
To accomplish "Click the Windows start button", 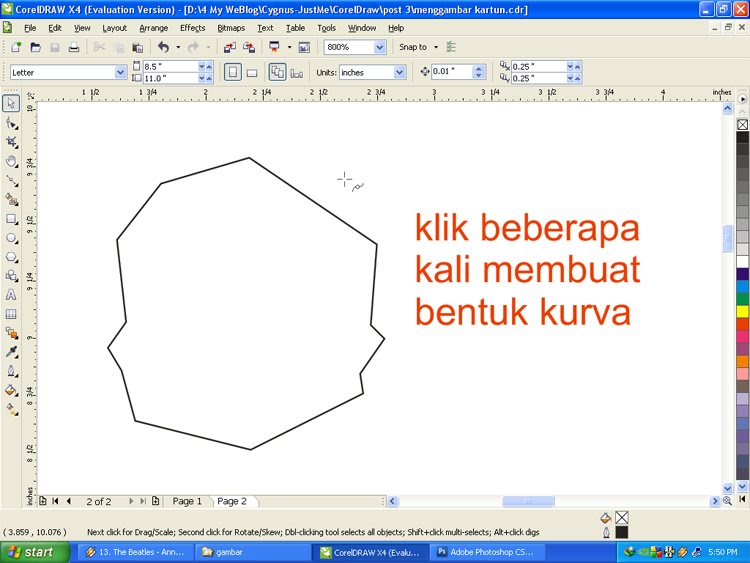I will (34, 552).
